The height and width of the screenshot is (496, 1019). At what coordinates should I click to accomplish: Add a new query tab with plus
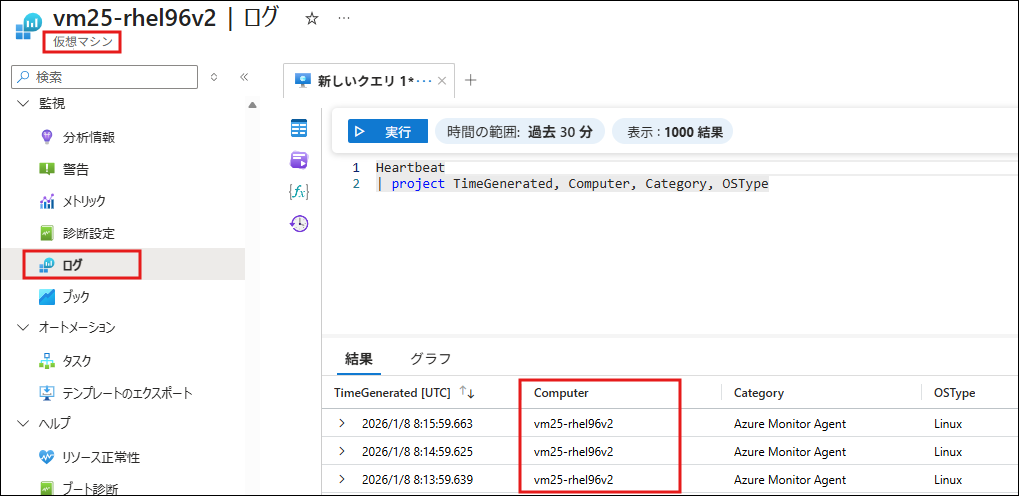tap(471, 80)
